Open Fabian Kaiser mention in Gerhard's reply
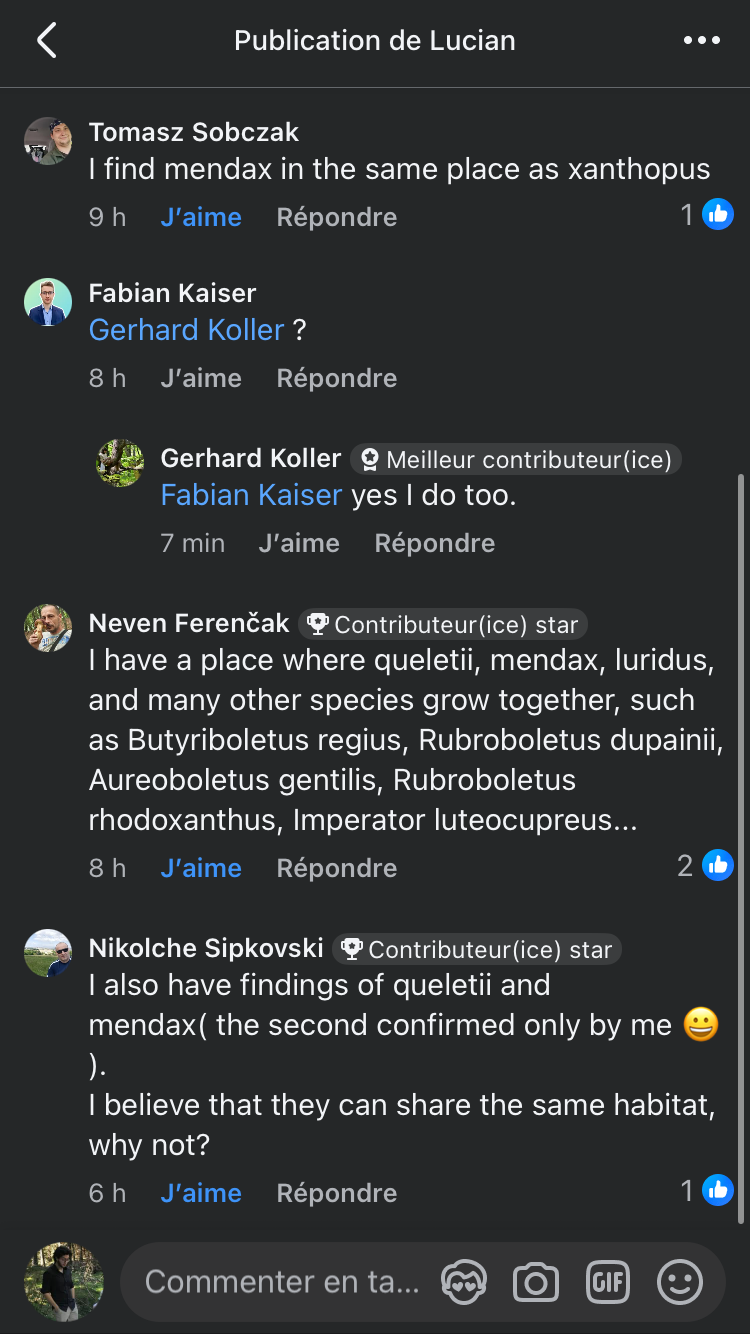 (x=251, y=495)
